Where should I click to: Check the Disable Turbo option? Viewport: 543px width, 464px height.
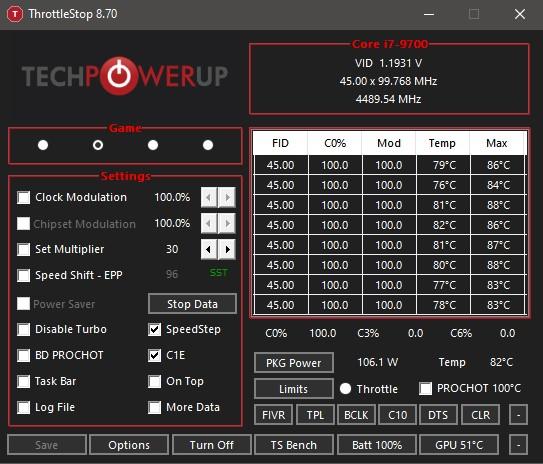click(x=24, y=329)
